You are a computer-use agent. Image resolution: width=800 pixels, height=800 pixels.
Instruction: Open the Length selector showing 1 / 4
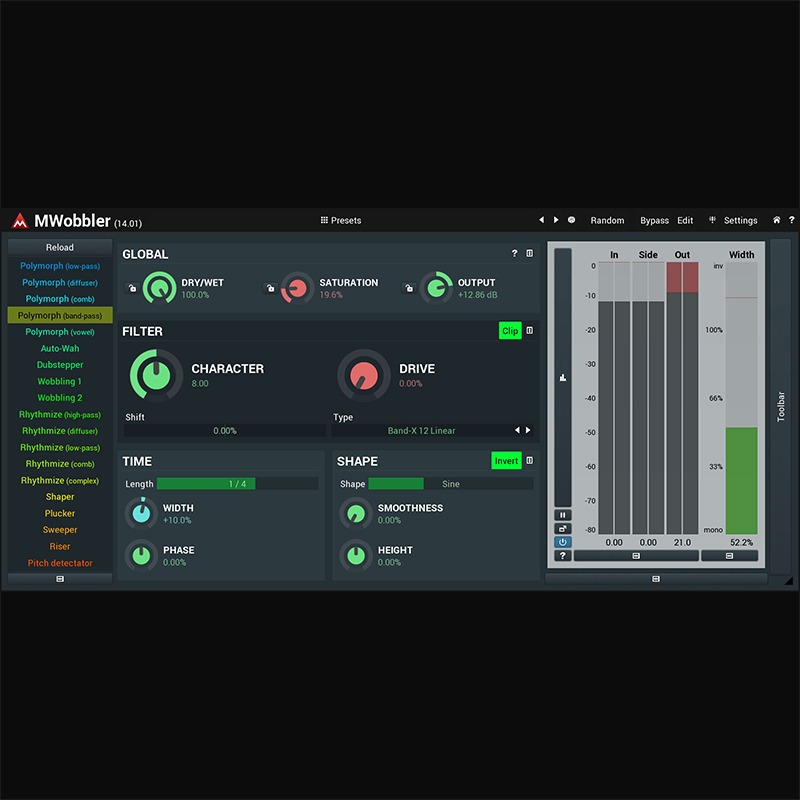(237, 484)
